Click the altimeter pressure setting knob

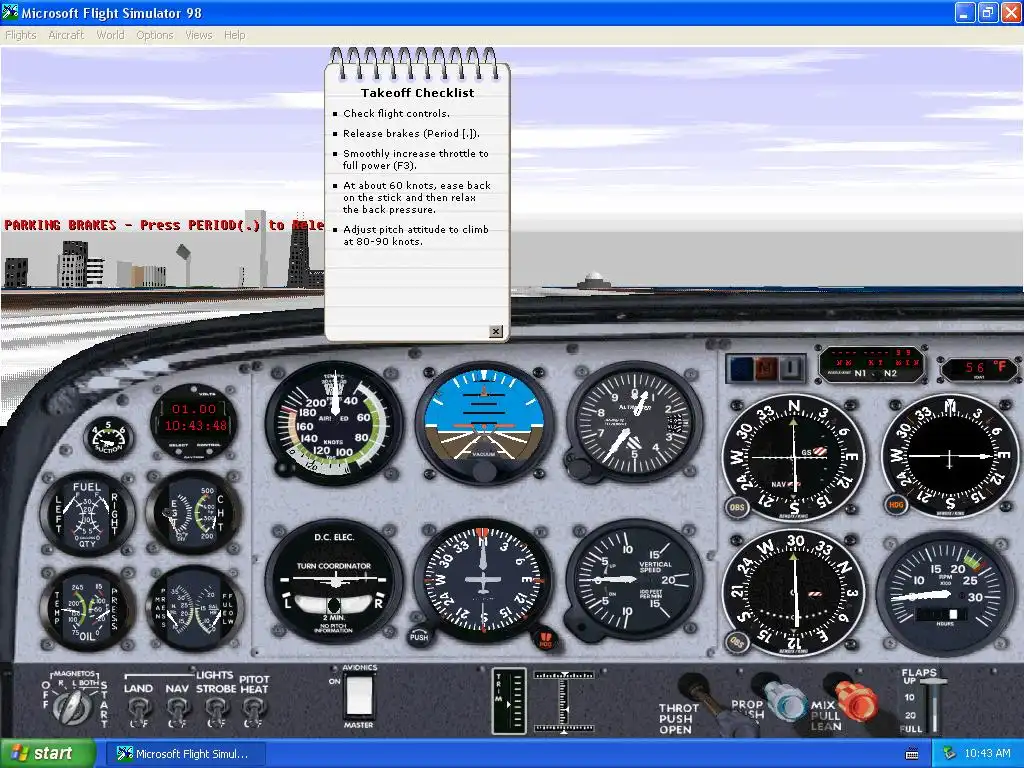(577, 469)
